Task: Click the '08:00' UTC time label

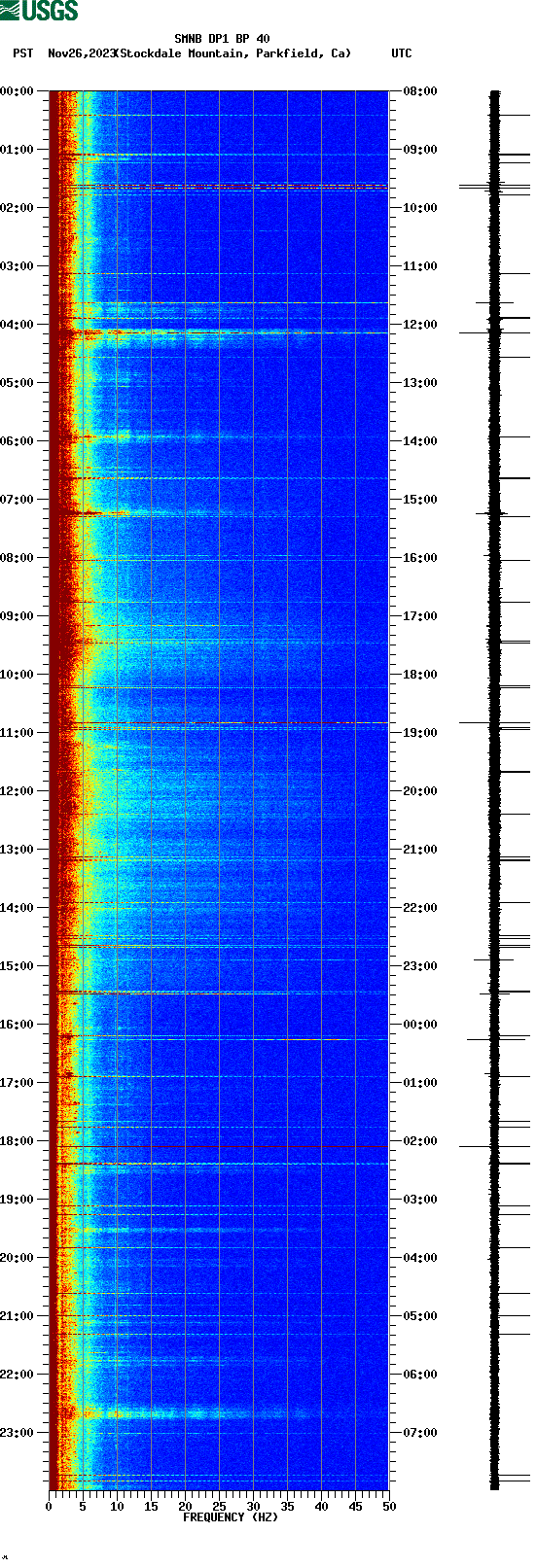Action: coord(420,91)
